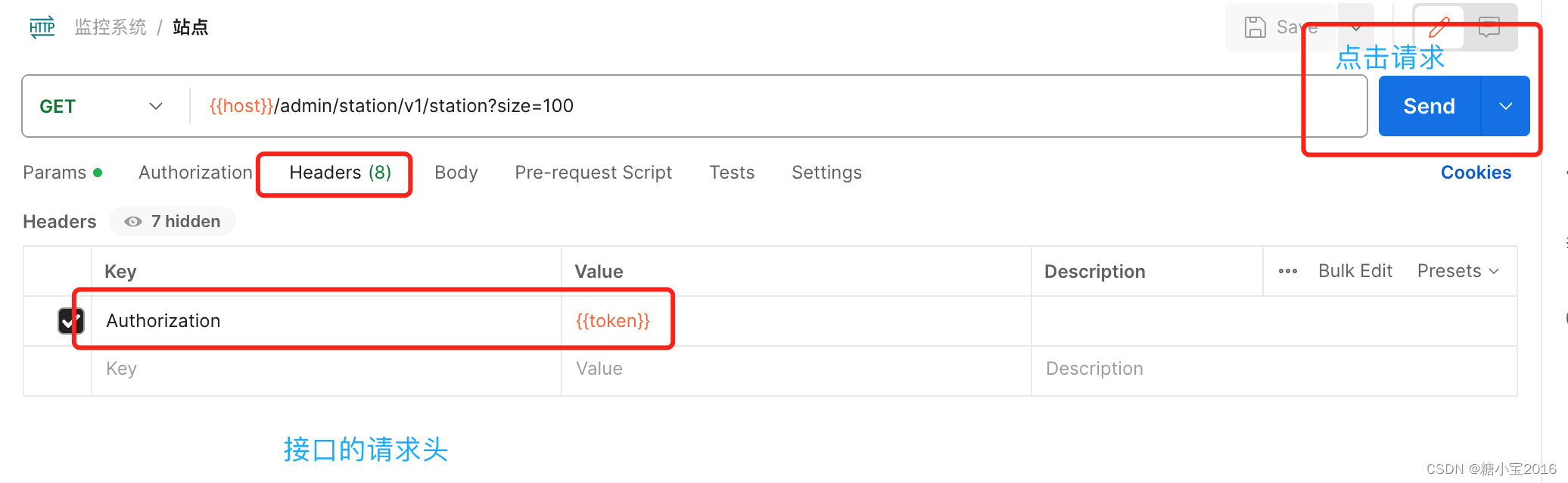
Task: Click the Bulk Edit button
Action: (1355, 271)
